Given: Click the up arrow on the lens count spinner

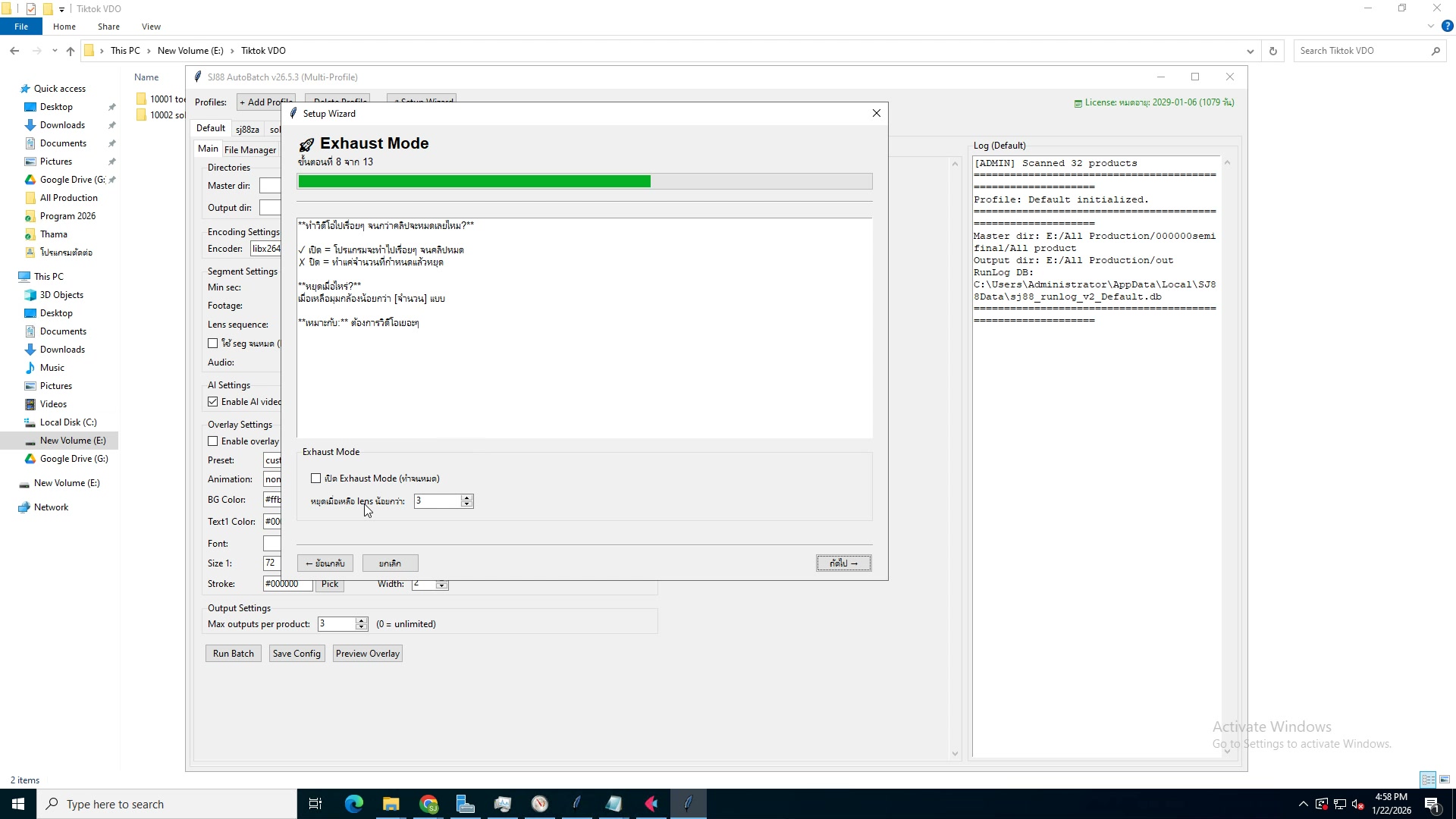Looking at the screenshot, I should pyautogui.click(x=466, y=497).
